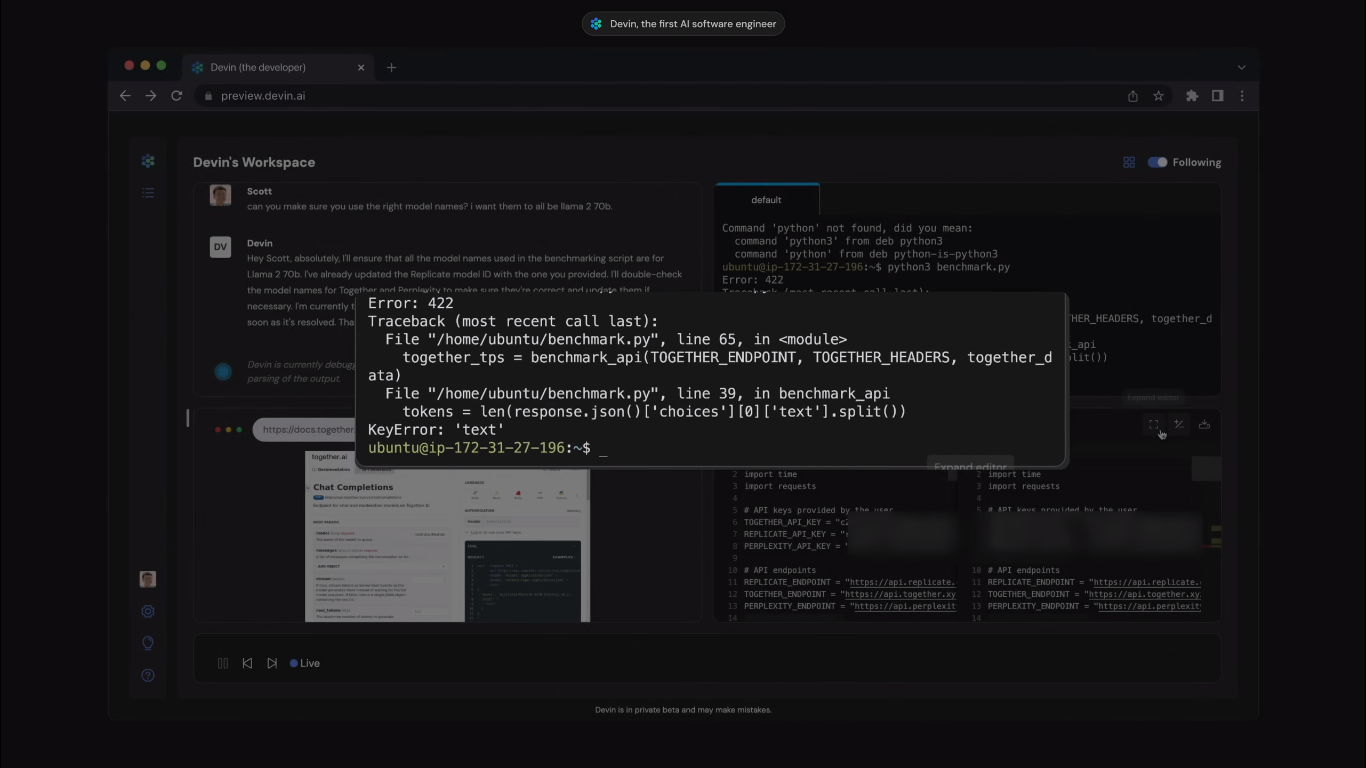
Task: Click the 'KeyError: 'text'' line in zoomed terminal
Action: click(x=436, y=429)
